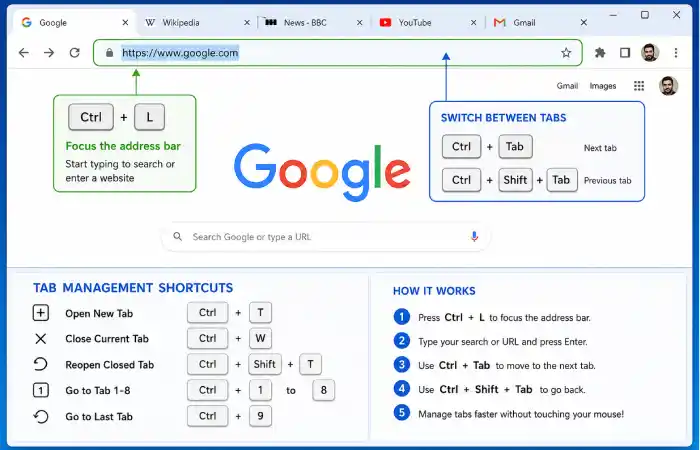
Task: Click the 'Close Current Tab' label
Action: [107, 339]
